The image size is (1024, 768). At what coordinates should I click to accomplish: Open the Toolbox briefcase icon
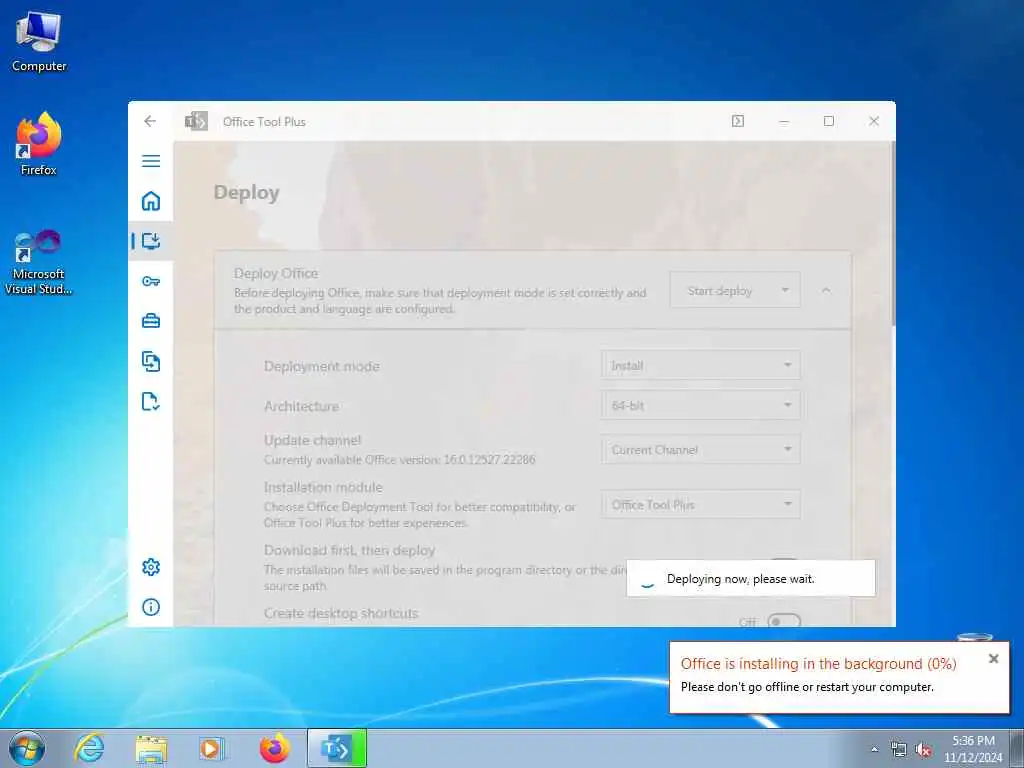(x=151, y=321)
